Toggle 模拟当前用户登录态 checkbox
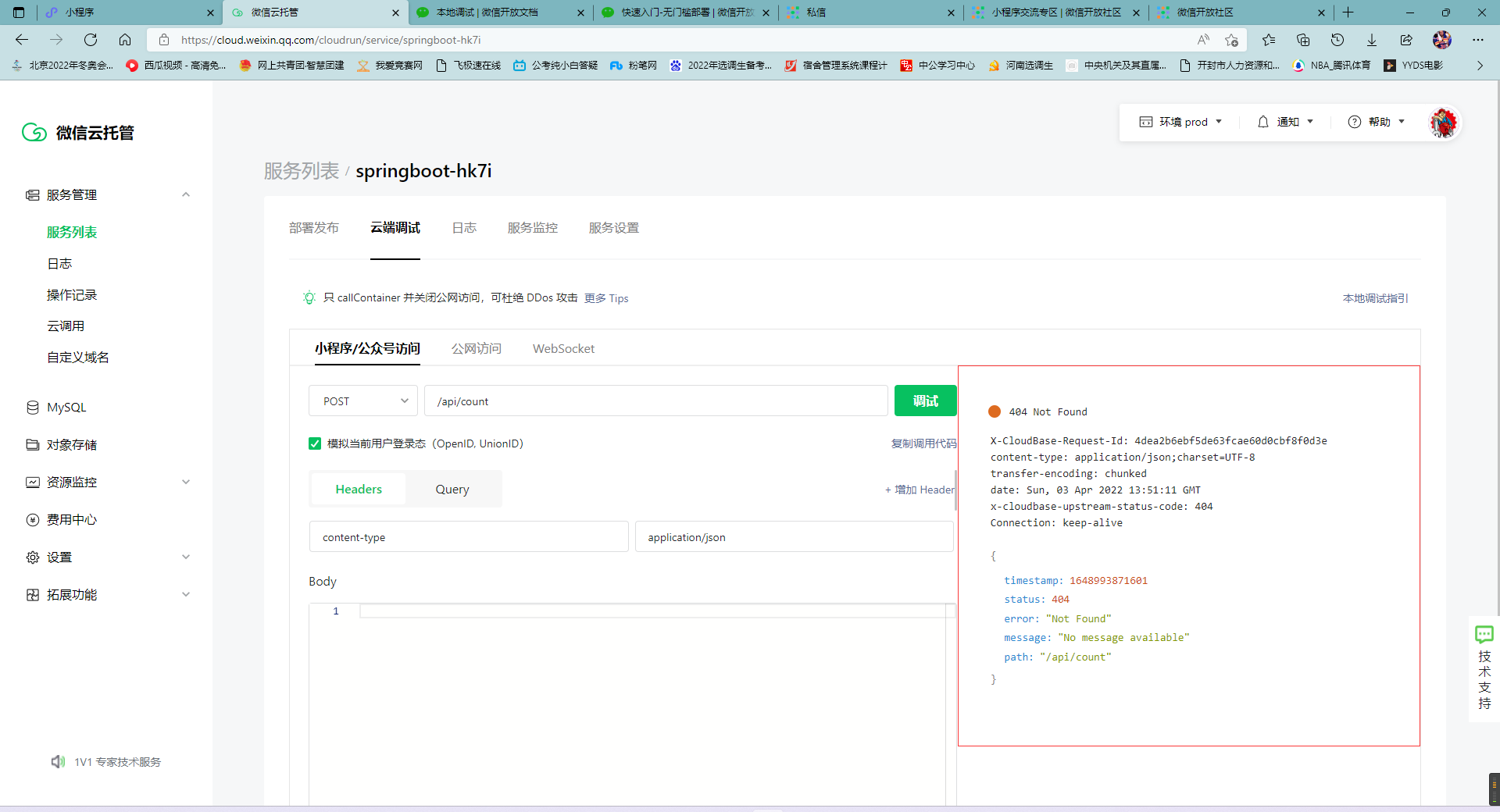Viewport: 1500px width, 812px height. tap(315, 443)
